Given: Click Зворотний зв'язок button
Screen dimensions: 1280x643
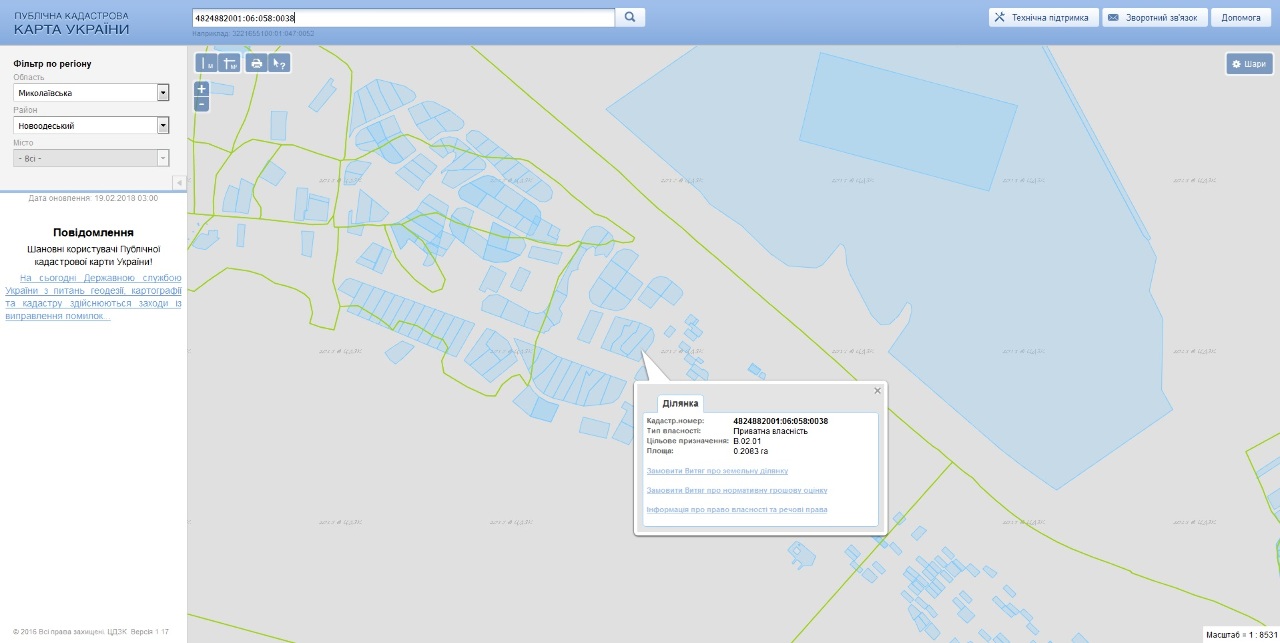Looking at the screenshot, I should (x=1155, y=18).
